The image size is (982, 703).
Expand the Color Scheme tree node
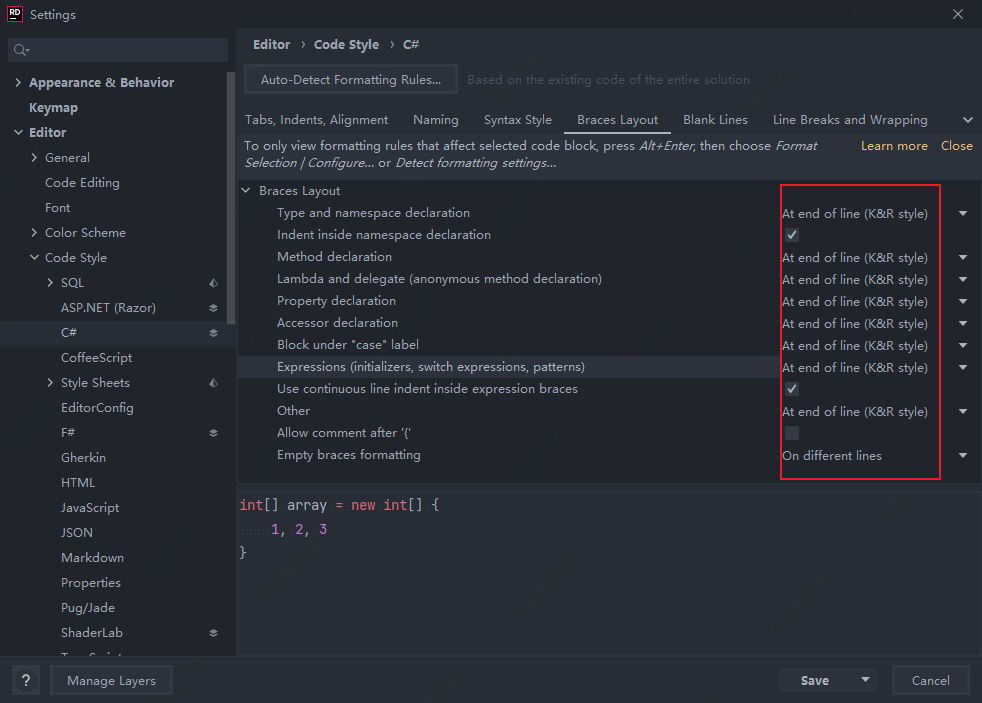(34, 233)
